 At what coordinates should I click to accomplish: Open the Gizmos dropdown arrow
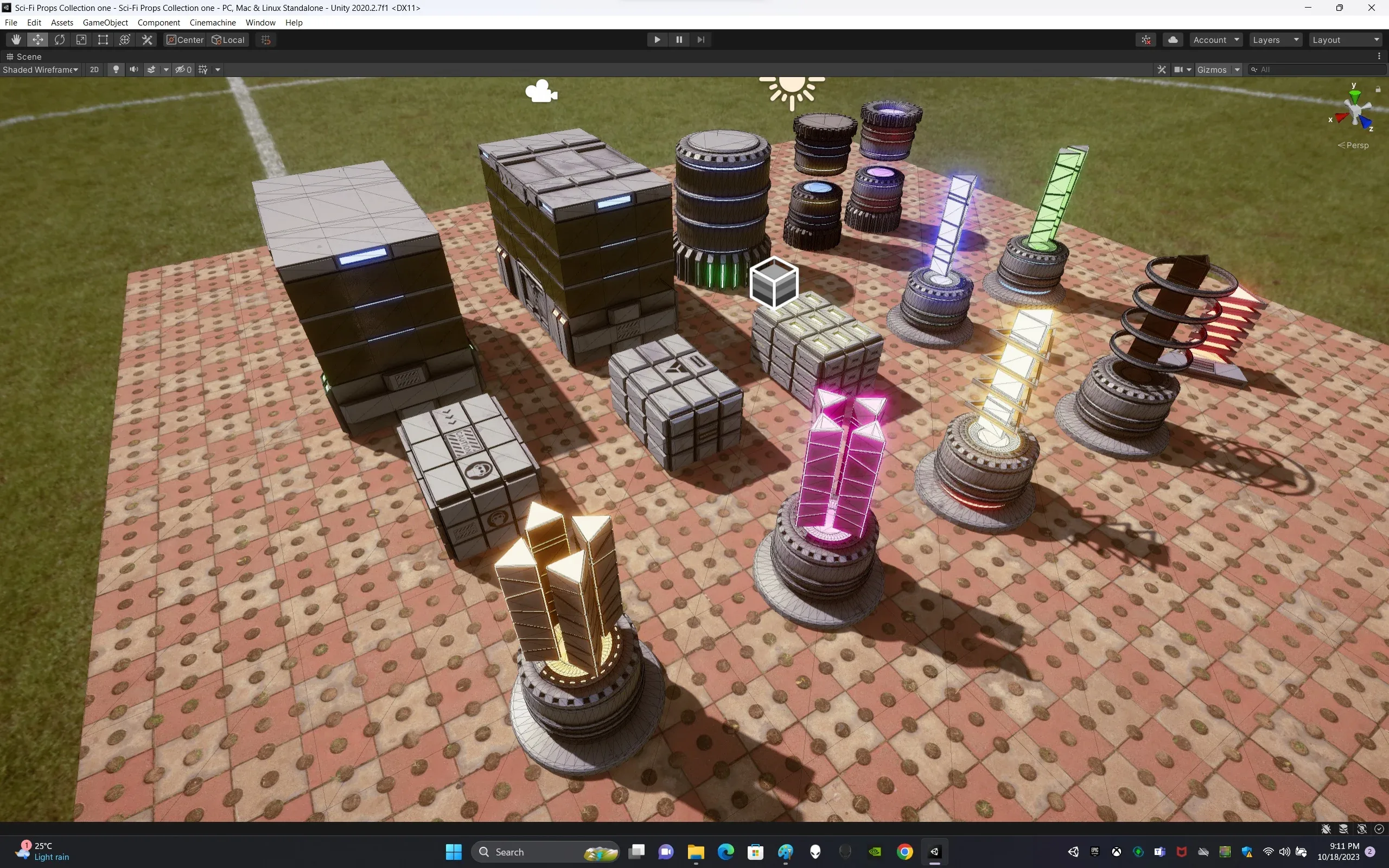tap(1238, 69)
